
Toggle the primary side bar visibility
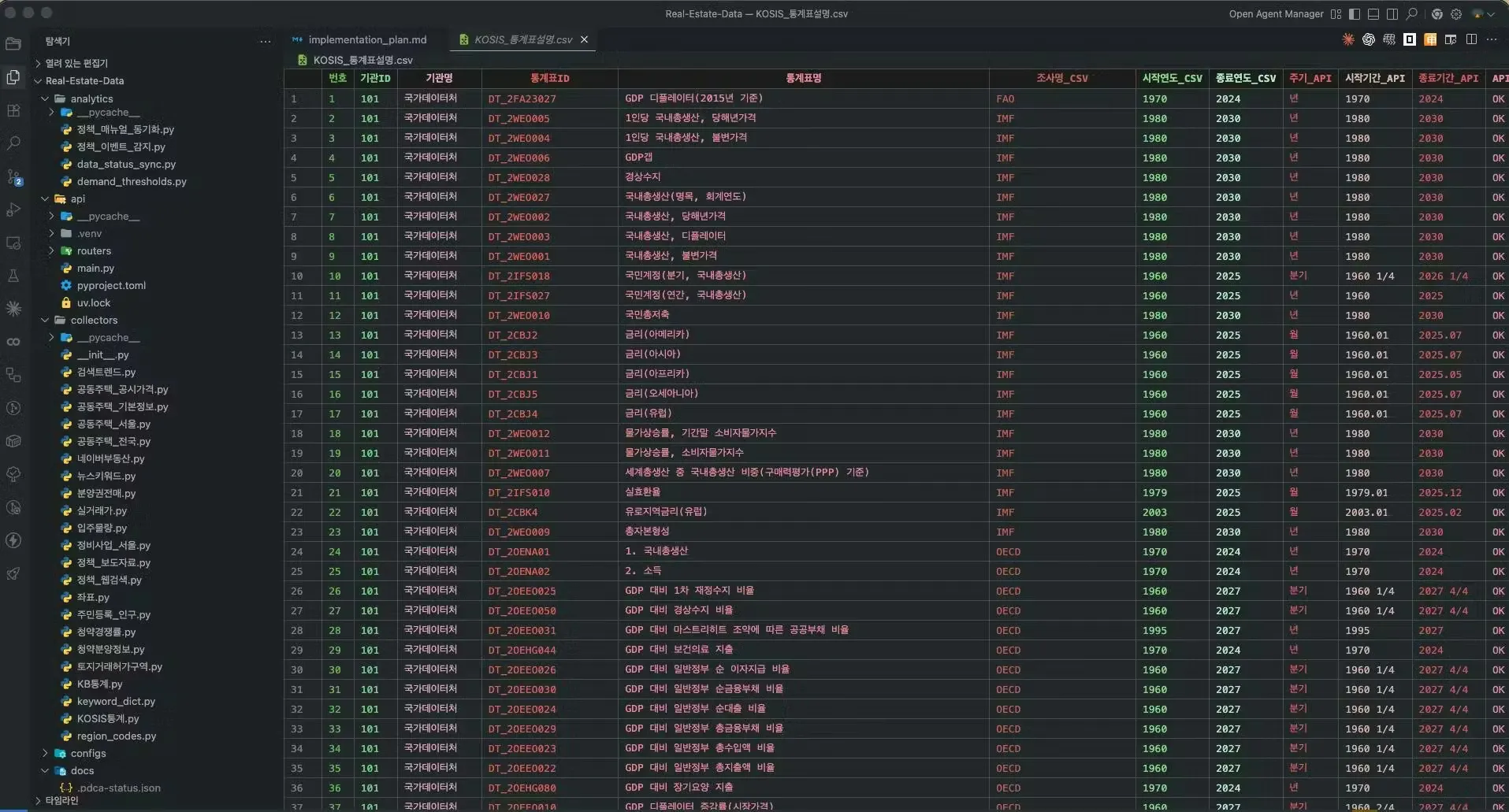[1355, 14]
